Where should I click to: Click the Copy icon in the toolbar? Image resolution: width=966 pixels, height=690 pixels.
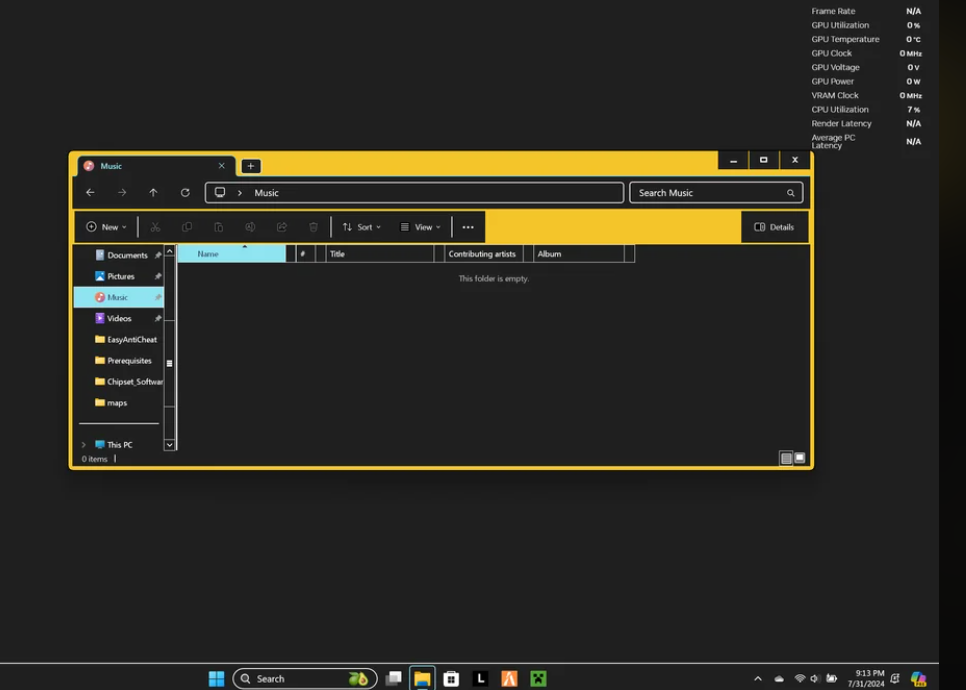pyautogui.click(x=187, y=227)
